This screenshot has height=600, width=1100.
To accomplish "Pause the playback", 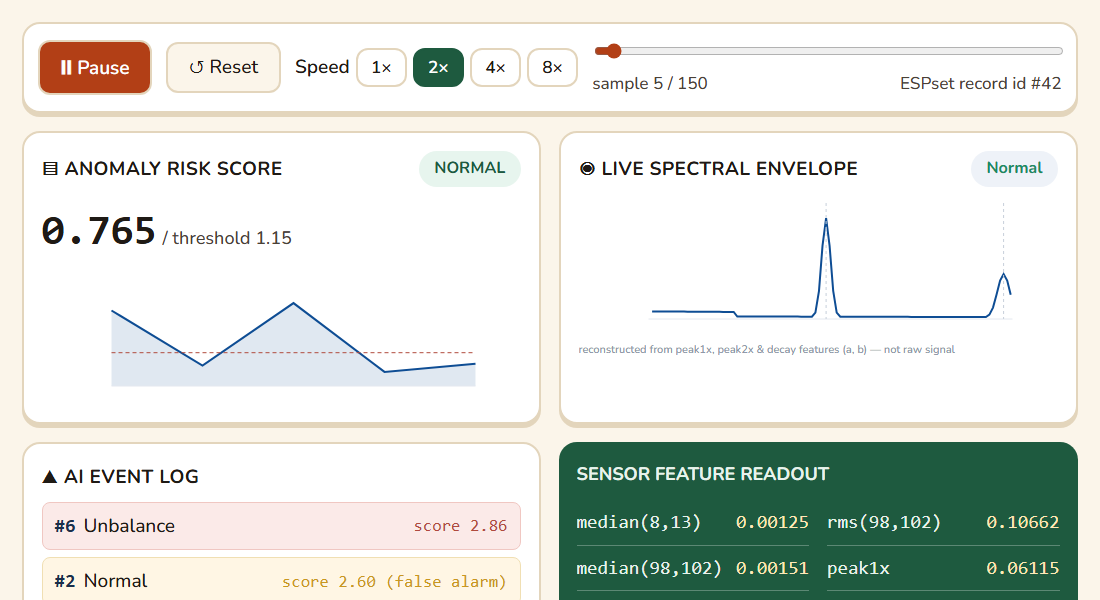I will pos(95,67).
